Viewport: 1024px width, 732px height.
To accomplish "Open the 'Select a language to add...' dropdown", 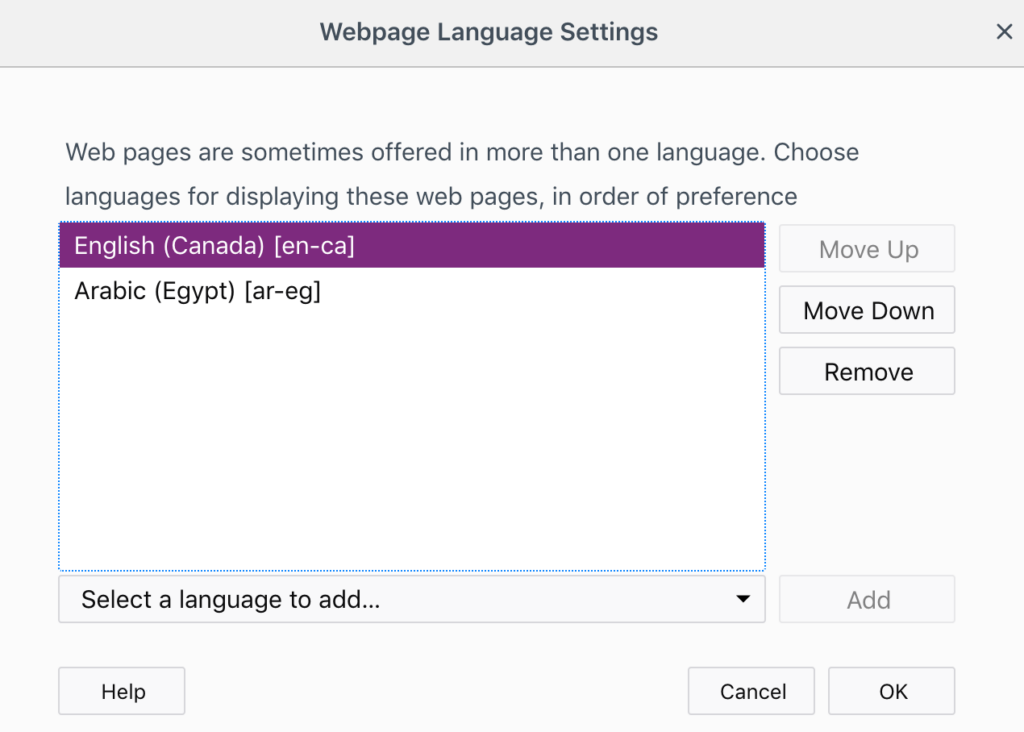I will [x=412, y=599].
